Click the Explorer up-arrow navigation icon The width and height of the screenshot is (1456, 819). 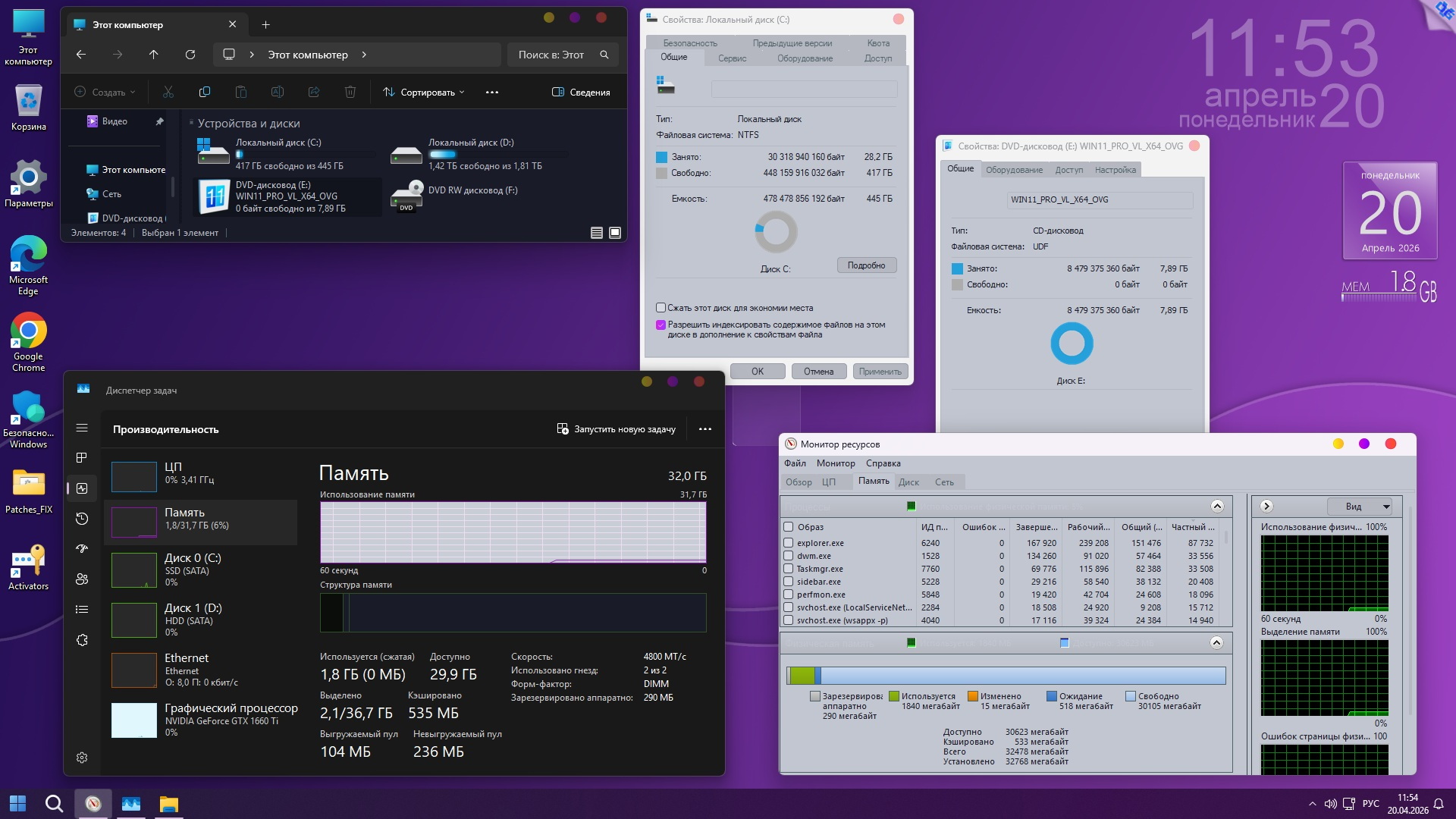(154, 55)
